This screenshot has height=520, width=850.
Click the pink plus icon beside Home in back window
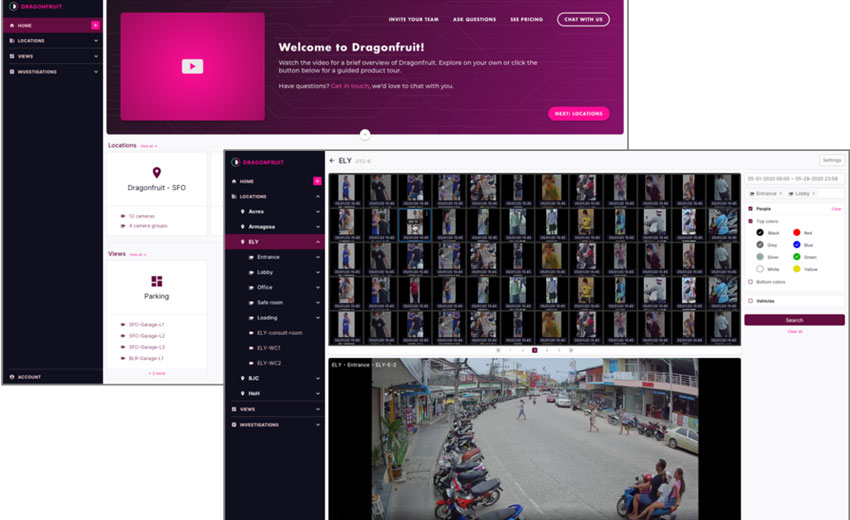coord(95,25)
